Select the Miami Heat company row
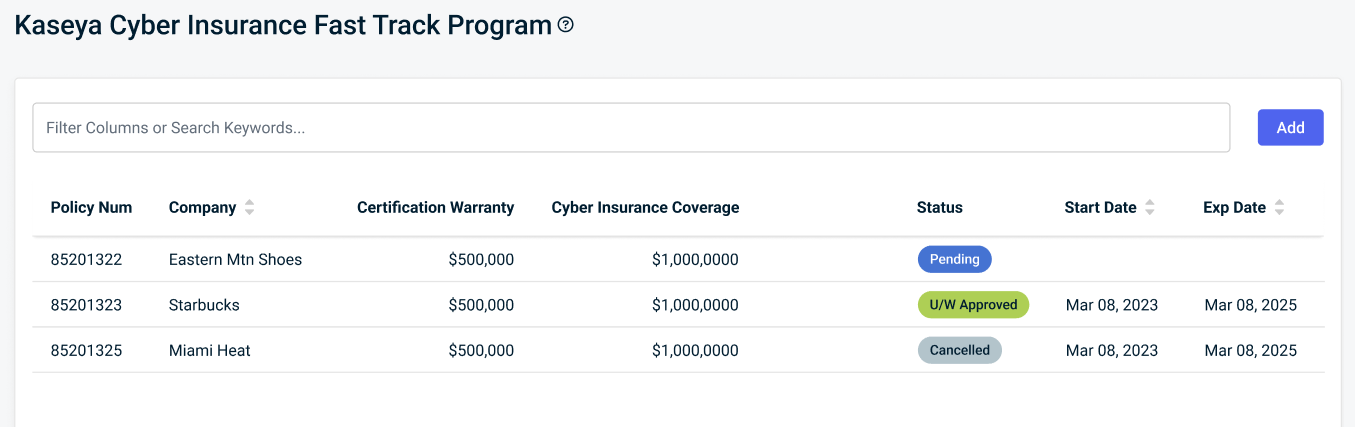The image size is (1355, 427). point(678,350)
